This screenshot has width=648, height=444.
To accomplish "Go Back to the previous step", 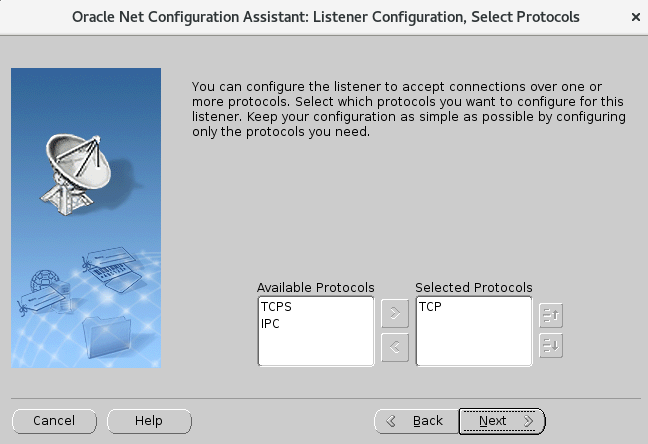I will [417, 421].
